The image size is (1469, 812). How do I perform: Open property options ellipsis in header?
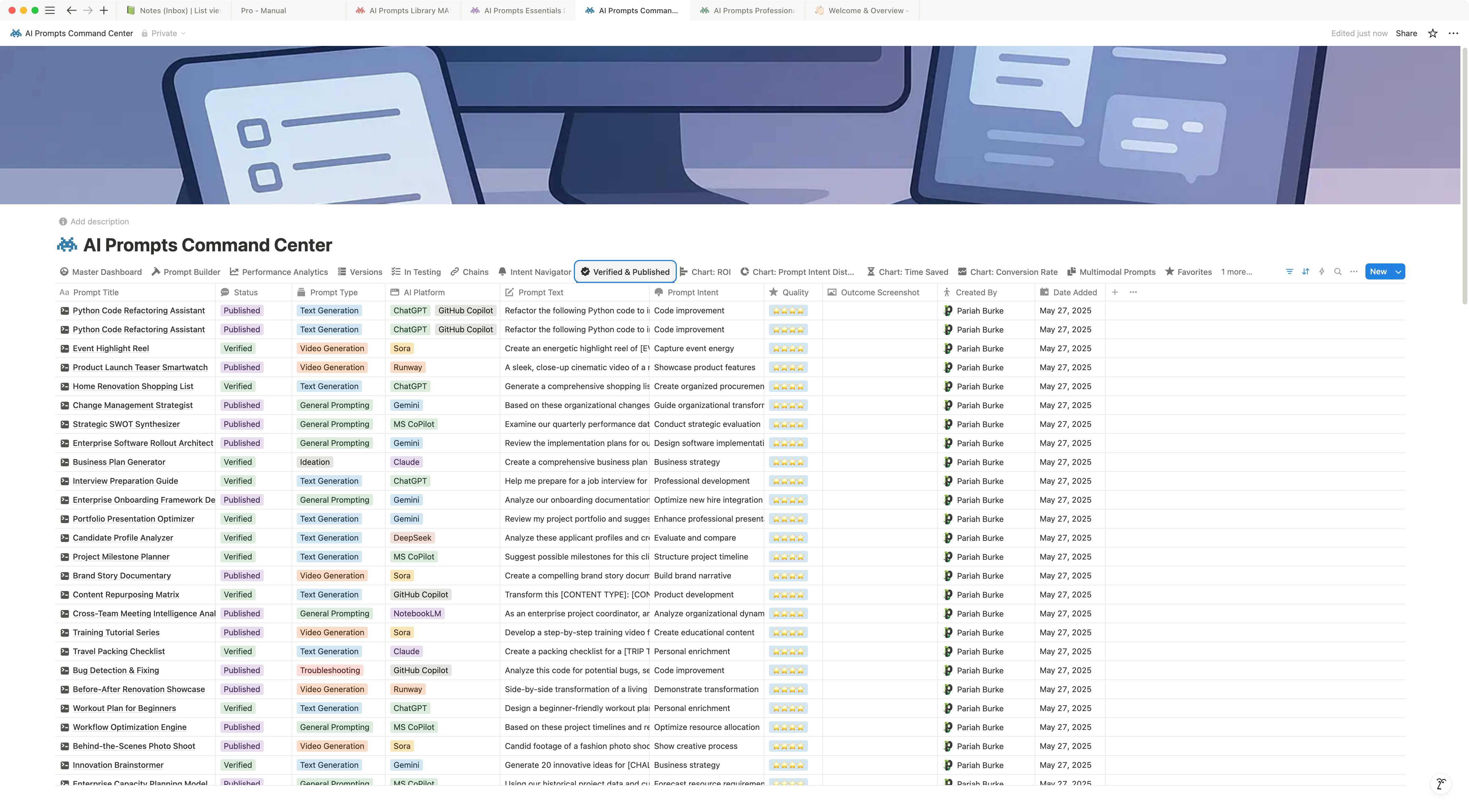point(1133,292)
